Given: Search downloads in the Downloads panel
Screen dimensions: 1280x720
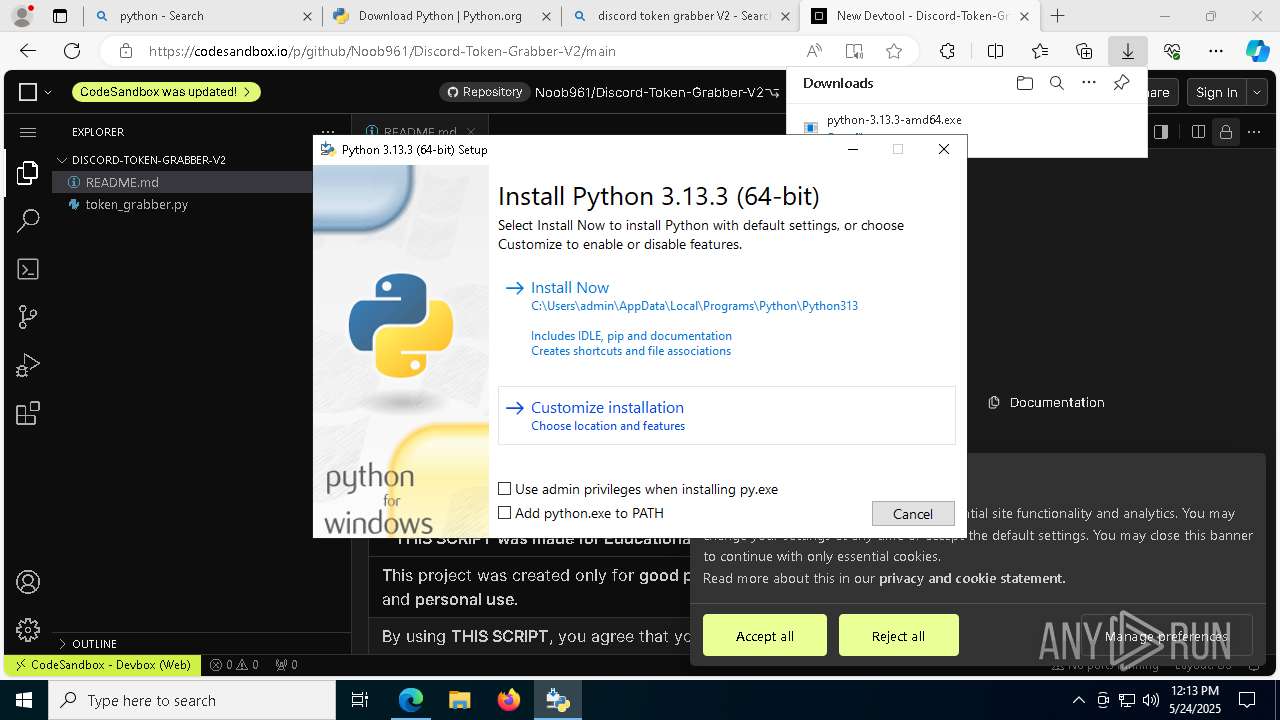Looking at the screenshot, I should 1056,83.
